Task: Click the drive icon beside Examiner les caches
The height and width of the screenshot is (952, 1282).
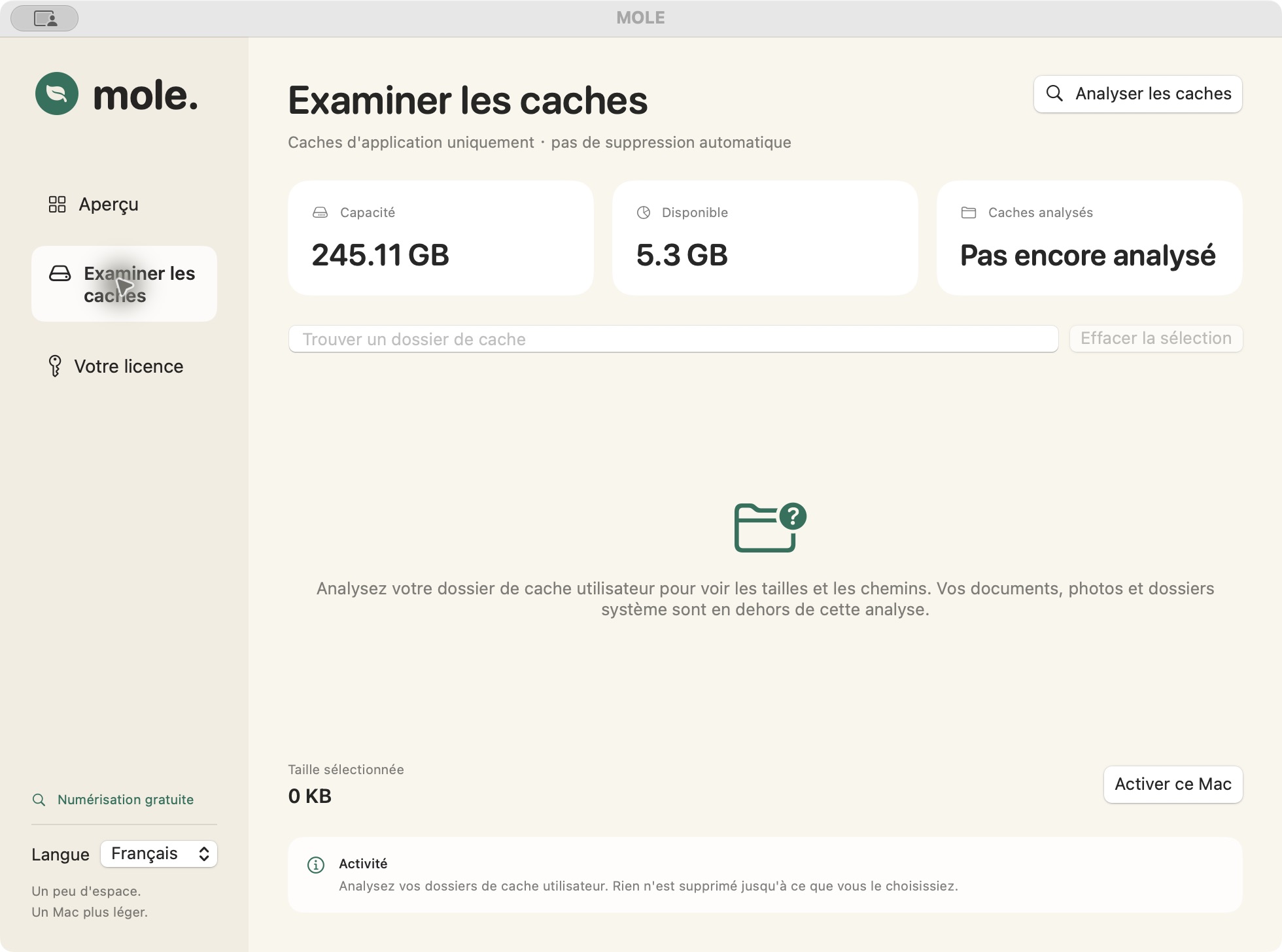Action: pos(60,273)
